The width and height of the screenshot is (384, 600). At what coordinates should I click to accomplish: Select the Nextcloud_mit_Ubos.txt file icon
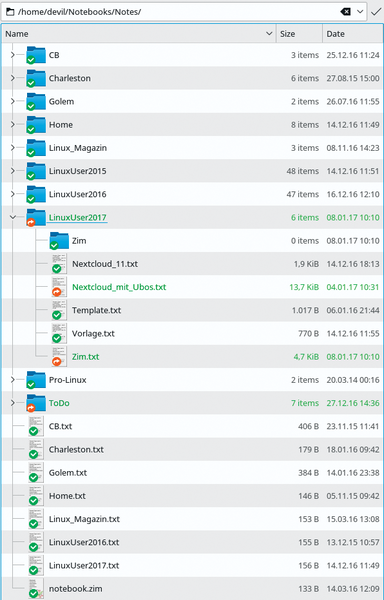(x=59, y=287)
